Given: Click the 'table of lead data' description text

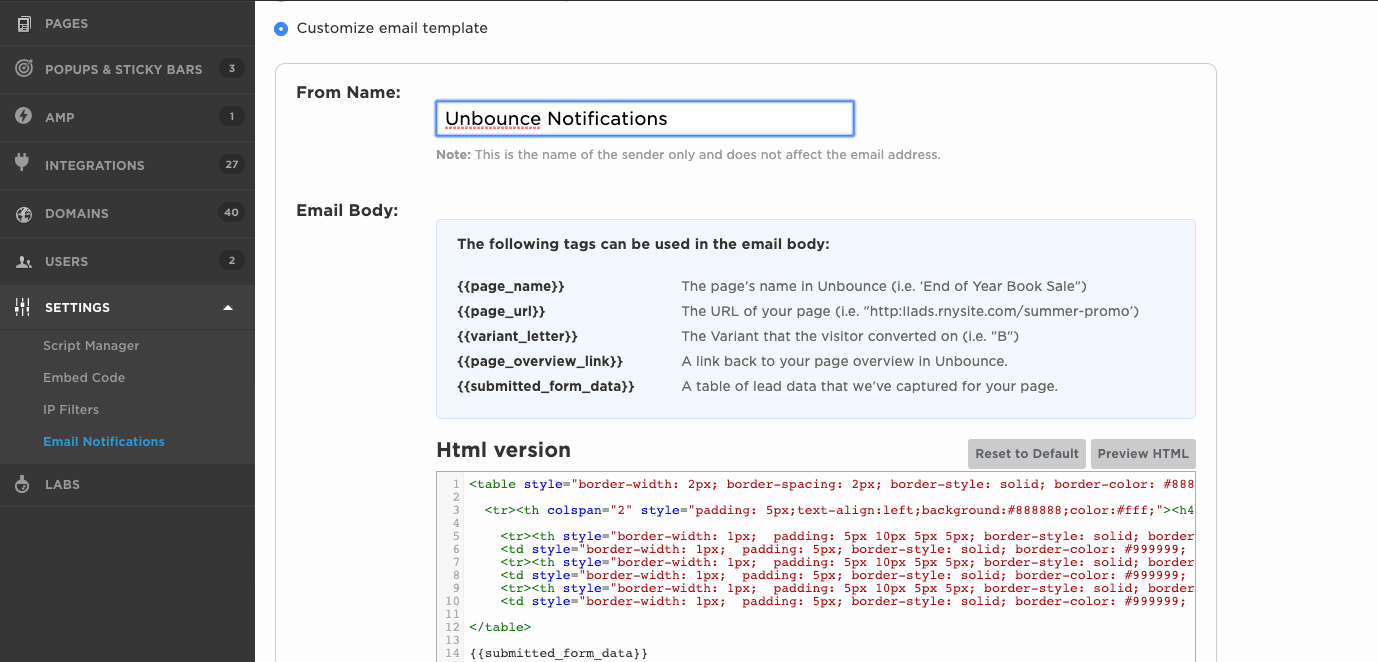Looking at the screenshot, I should point(869,386).
